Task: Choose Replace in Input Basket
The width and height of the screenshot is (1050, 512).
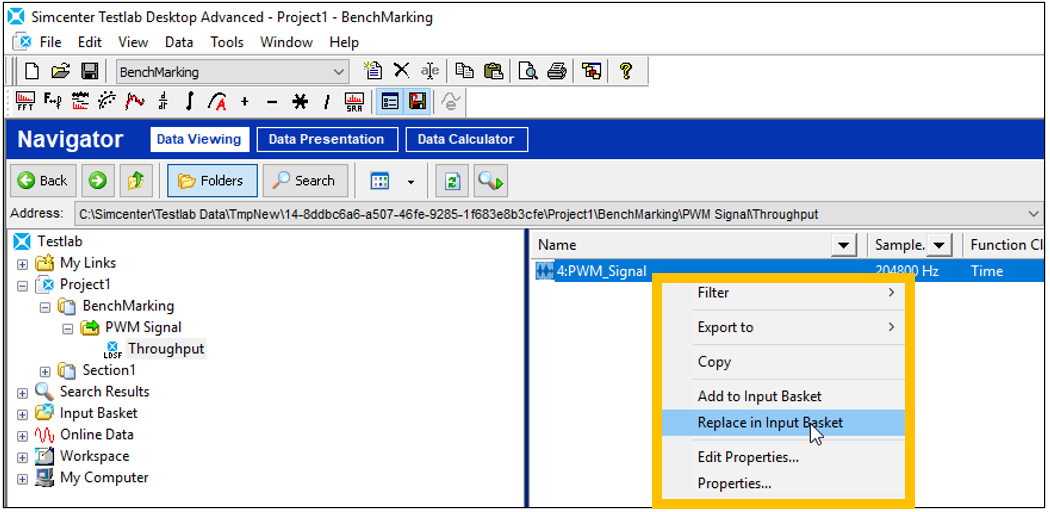Action: click(783, 422)
